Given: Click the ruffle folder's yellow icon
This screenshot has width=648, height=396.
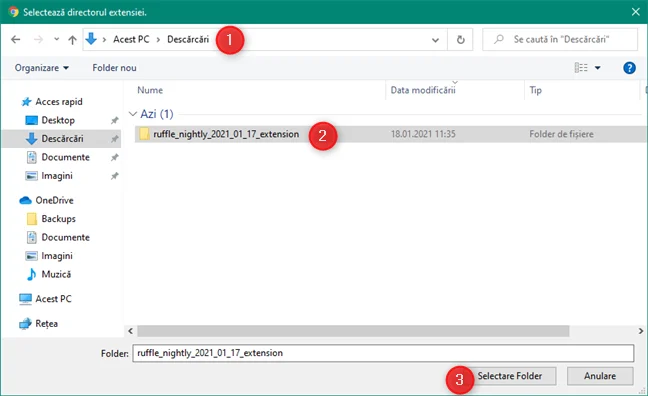Looking at the screenshot, I should (x=144, y=134).
